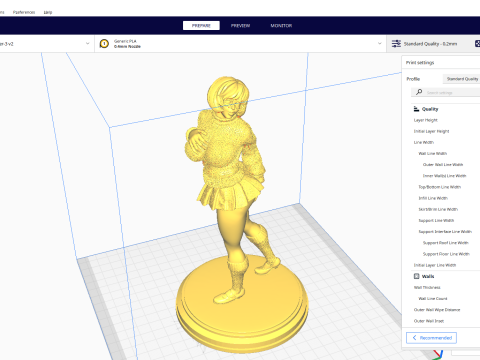This screenshot has height=360, width=480.
Task: Click the Search settings input field
Action: click(x=445, y=92)
